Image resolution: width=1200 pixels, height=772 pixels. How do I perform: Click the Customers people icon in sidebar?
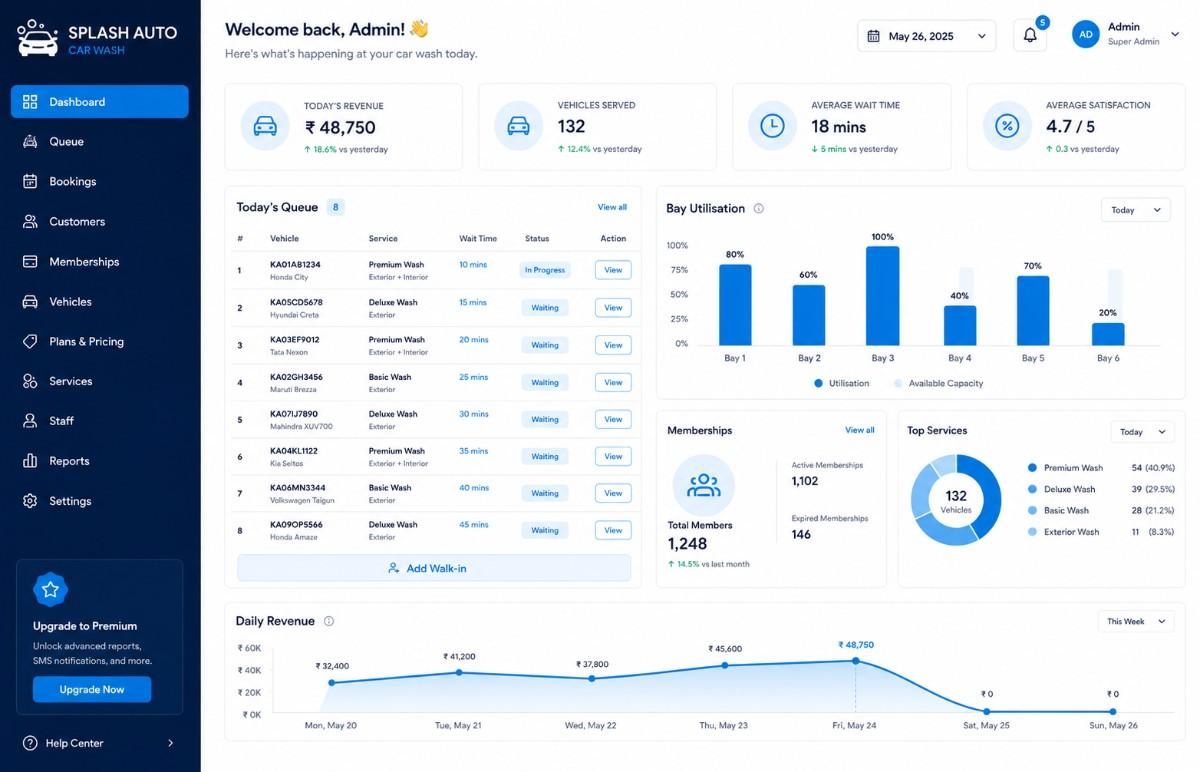coord(30,222)
